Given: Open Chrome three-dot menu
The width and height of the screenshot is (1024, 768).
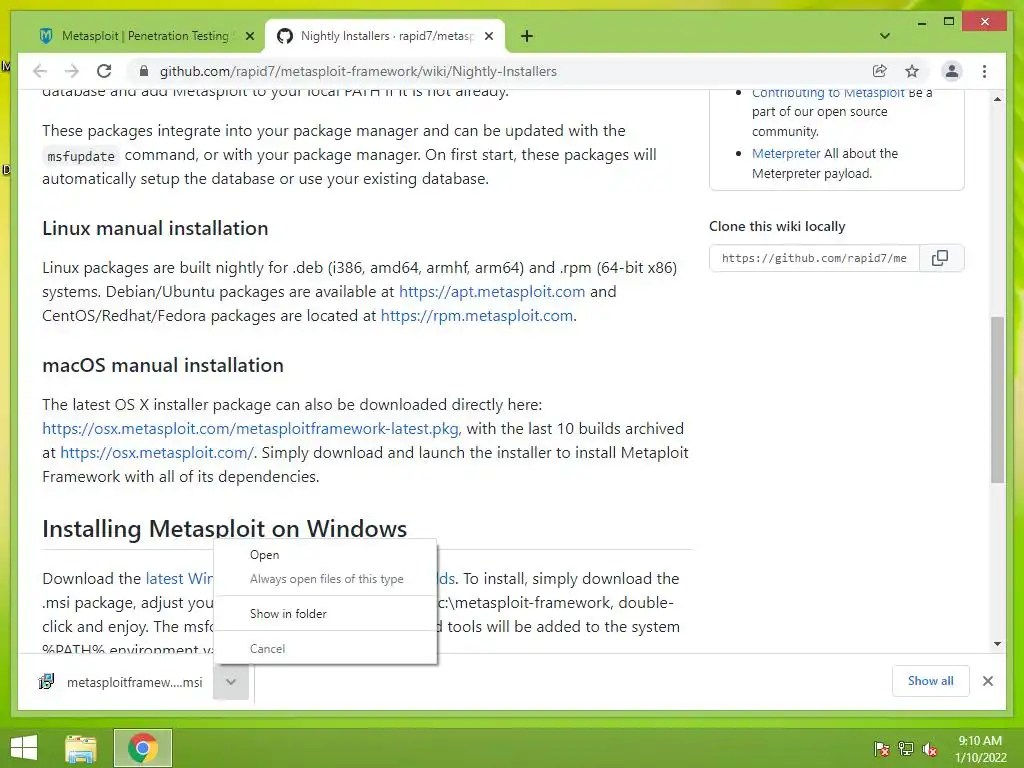Looking at the screenshot, I should coord(984,71).
